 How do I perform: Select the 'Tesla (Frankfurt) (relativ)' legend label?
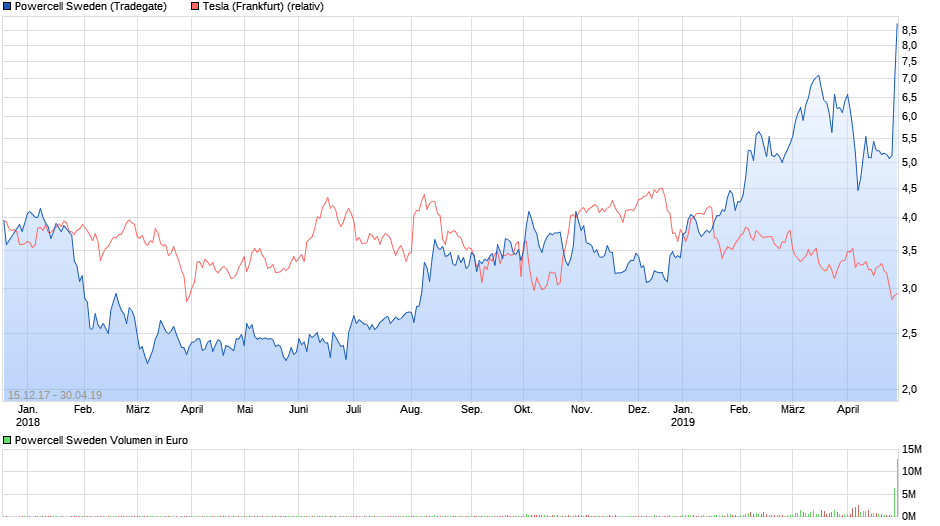[x=263, y=7]
